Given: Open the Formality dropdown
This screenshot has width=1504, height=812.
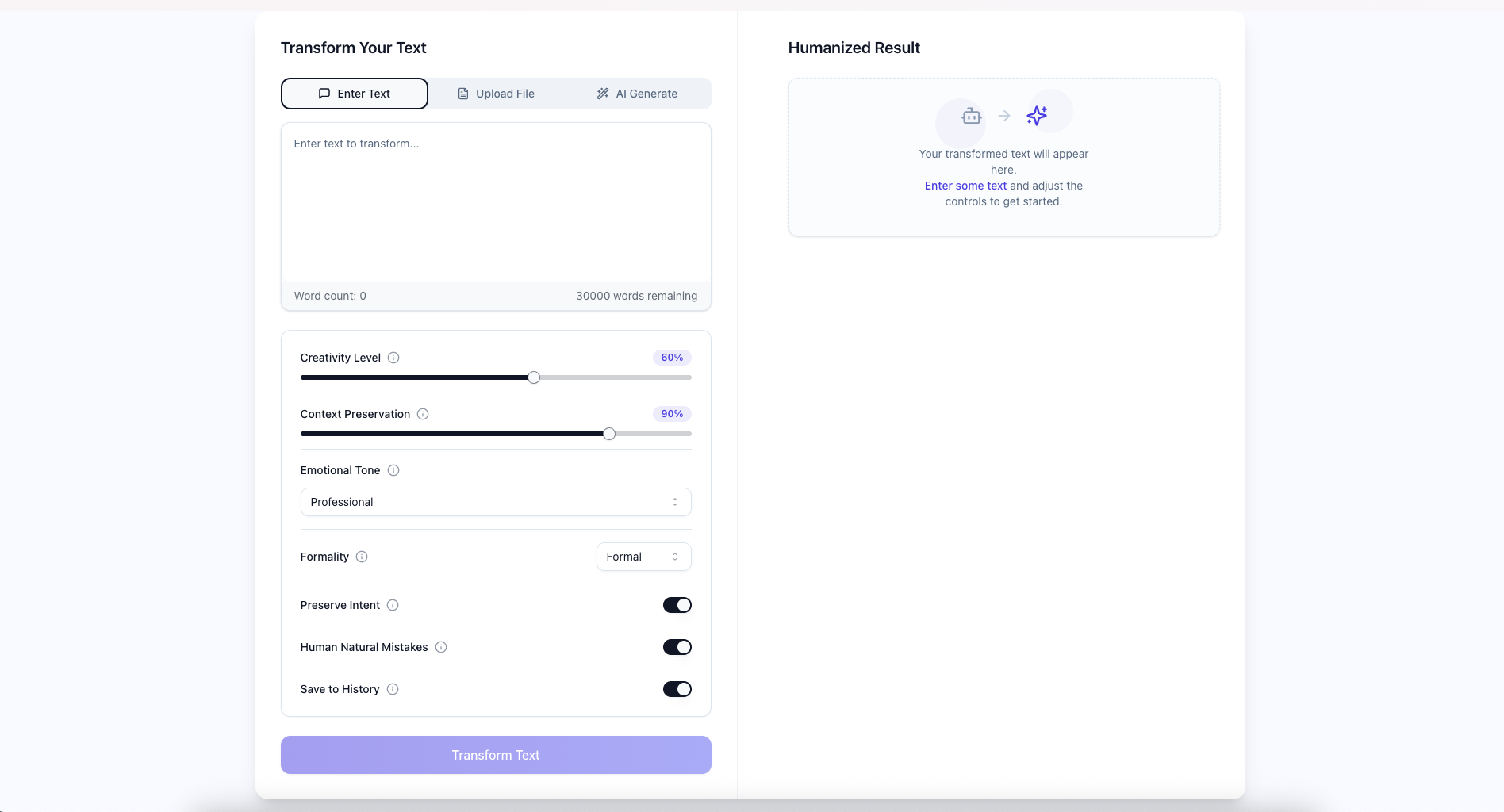Looking at the screenshot, I should click(x=643, y=557).
